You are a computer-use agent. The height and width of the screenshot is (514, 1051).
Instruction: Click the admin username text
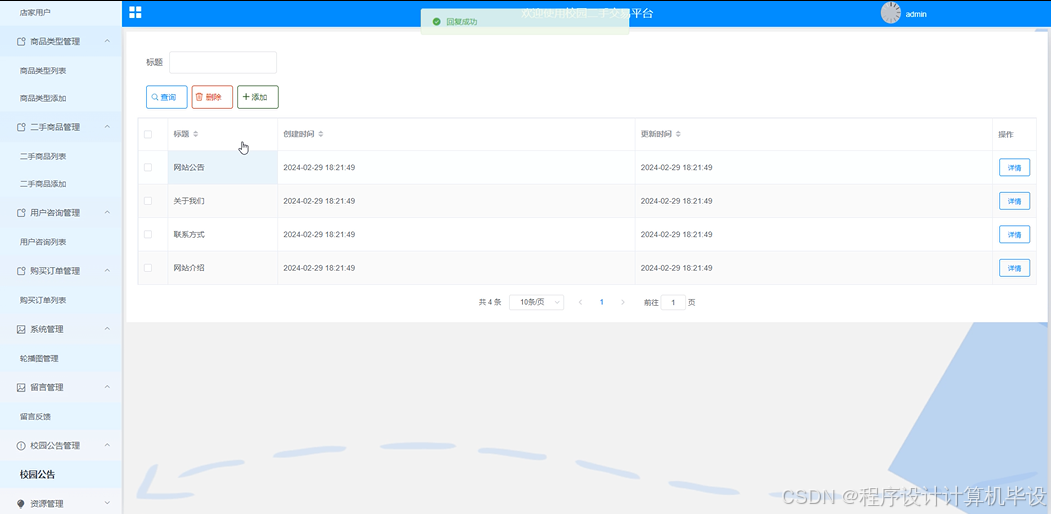[x=916, y=14]
